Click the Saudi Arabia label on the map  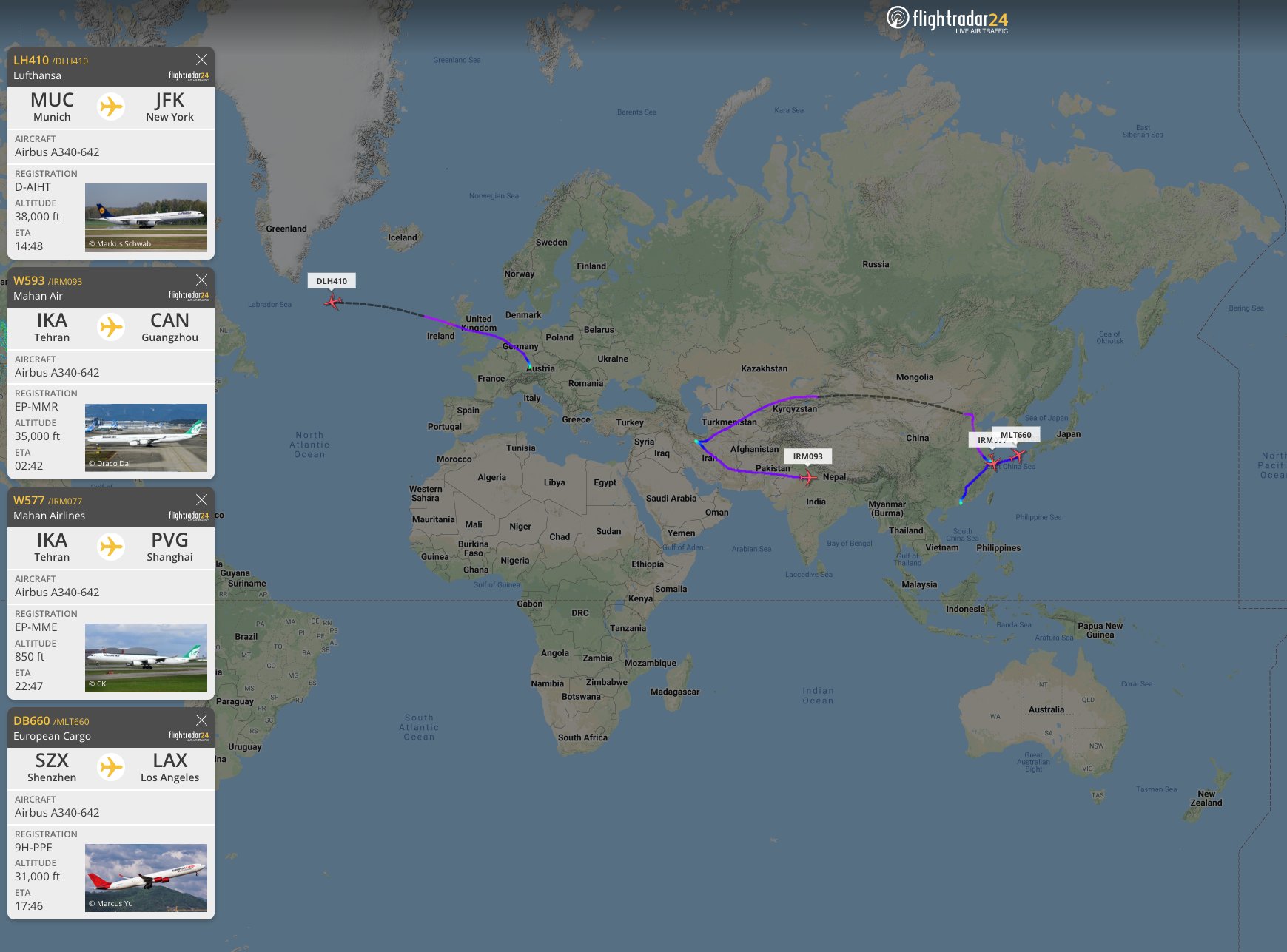click(x=671, y=499)
